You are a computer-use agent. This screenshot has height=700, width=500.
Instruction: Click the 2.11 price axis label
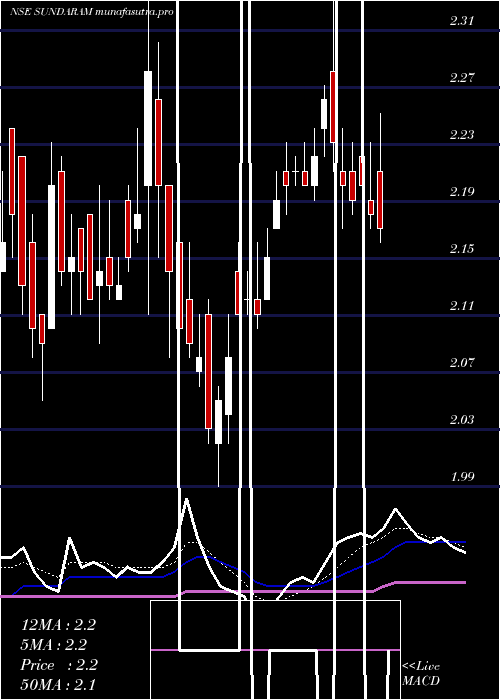[462, 306]
